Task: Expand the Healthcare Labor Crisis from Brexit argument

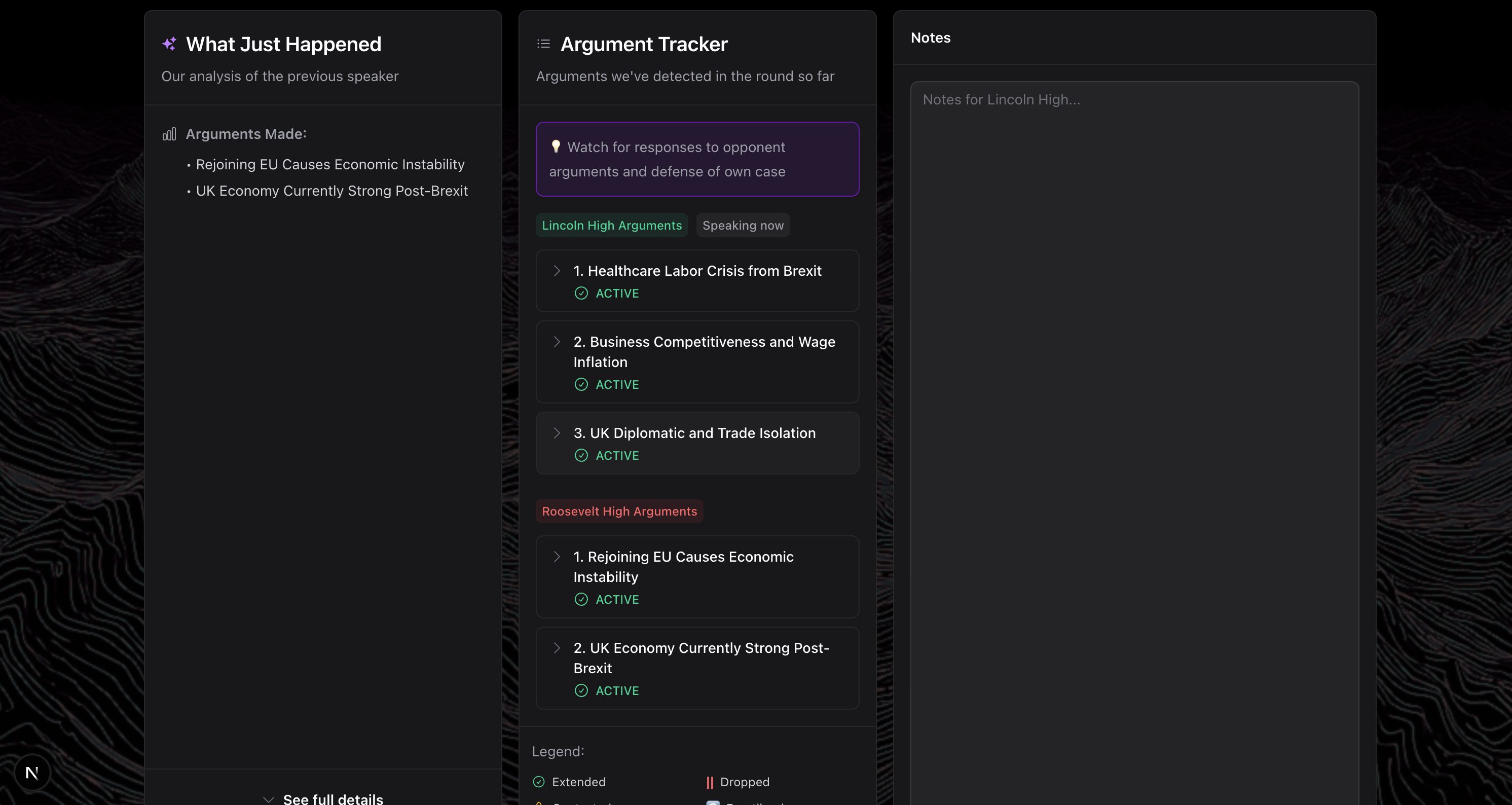Action: [x=557, y=271]
